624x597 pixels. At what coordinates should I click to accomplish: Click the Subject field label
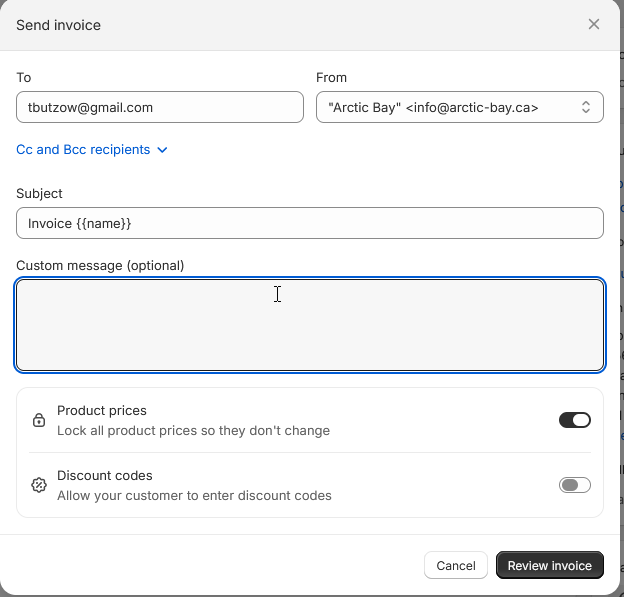[39, 193]
